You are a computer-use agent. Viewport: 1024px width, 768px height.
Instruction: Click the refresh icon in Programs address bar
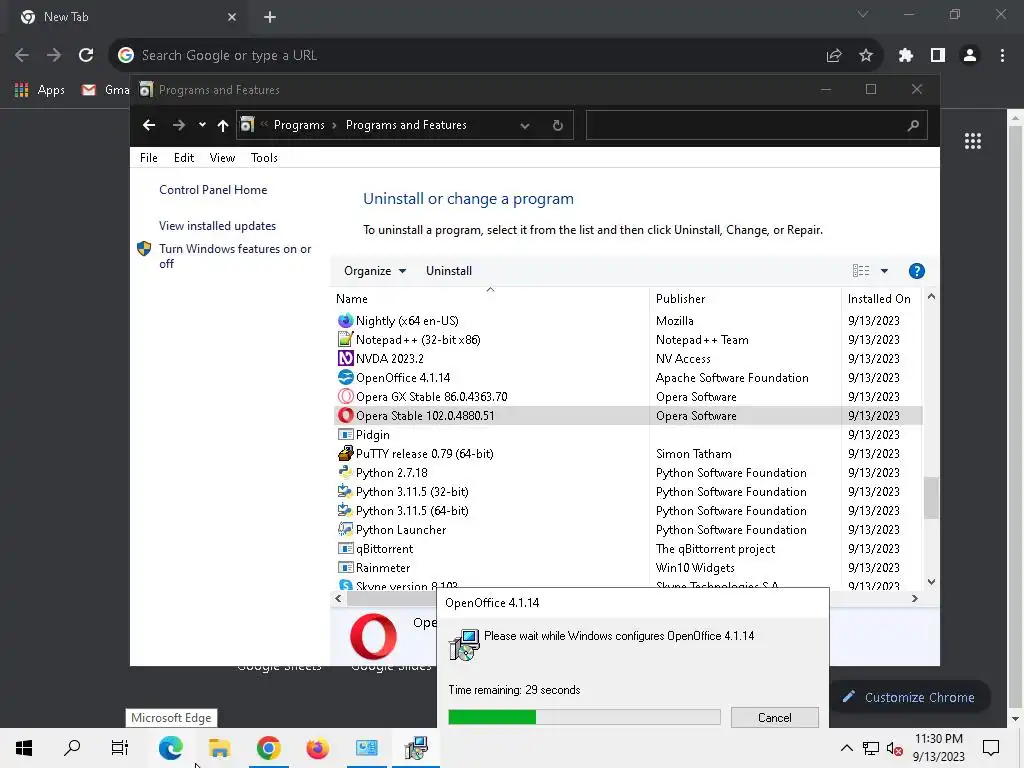(557, 125)
